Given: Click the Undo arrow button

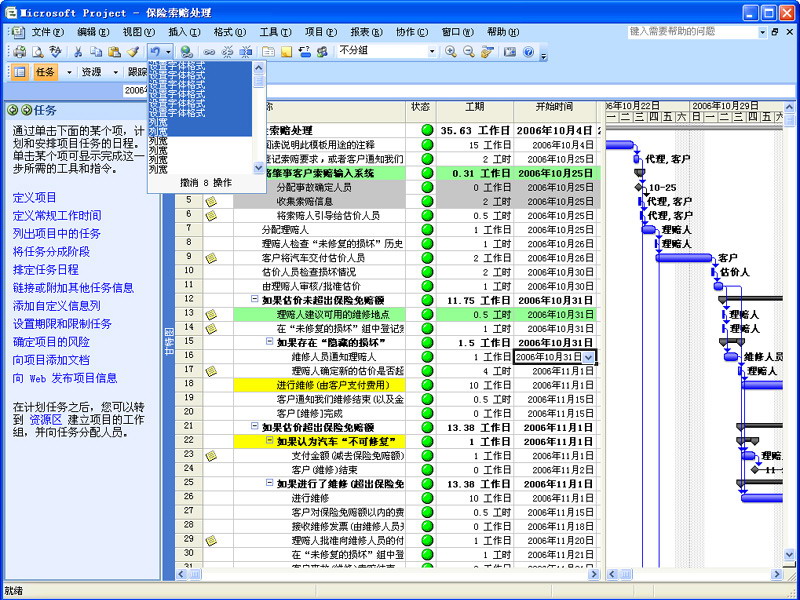Looking at the screenshot, I should 155,52.
